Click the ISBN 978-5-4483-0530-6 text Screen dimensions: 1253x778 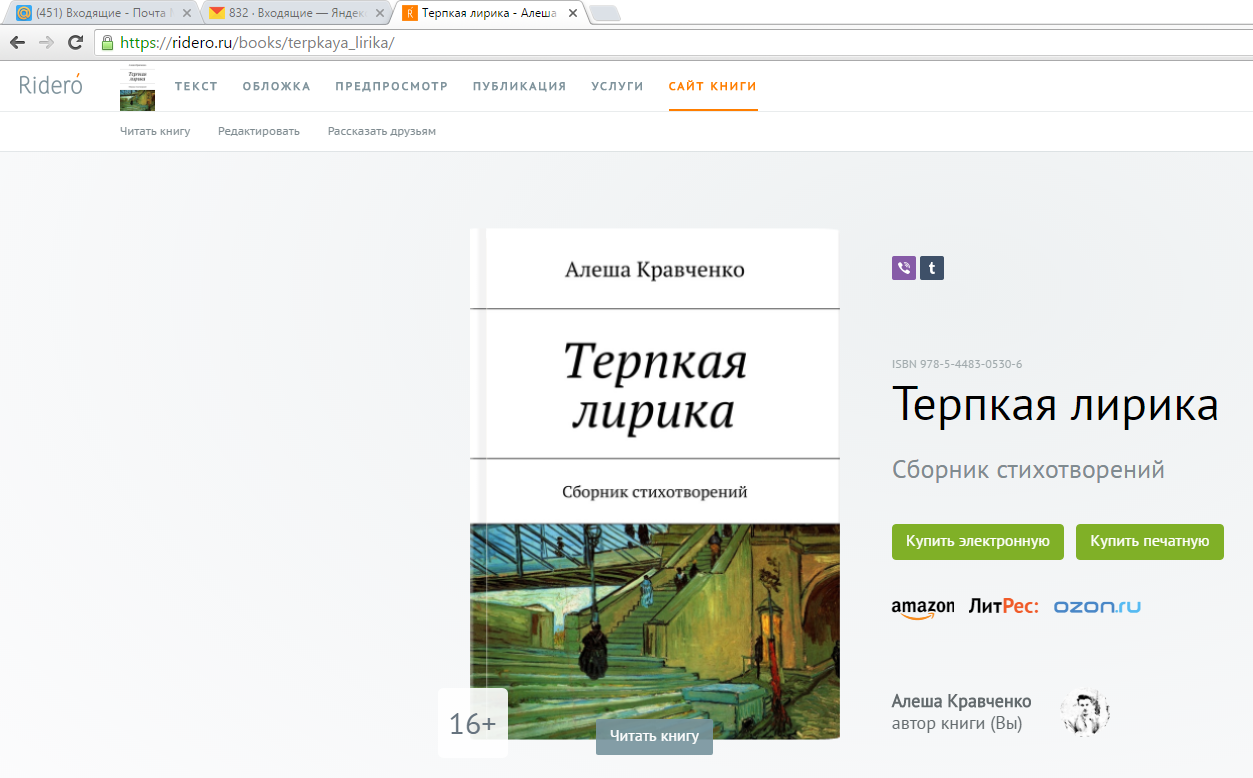[x=957, y=364]
